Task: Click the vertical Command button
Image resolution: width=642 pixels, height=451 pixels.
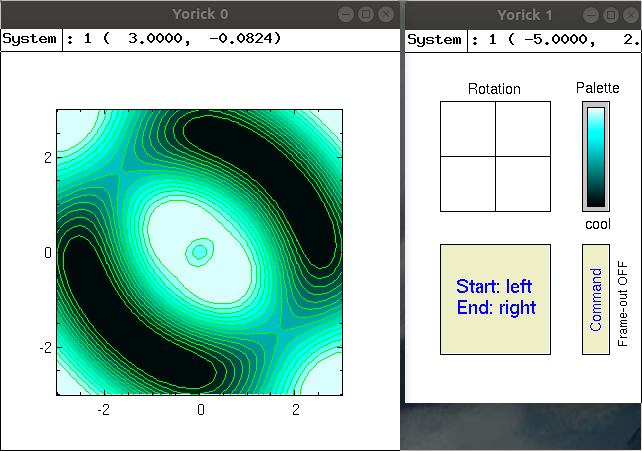Action: tap(596, 299)
